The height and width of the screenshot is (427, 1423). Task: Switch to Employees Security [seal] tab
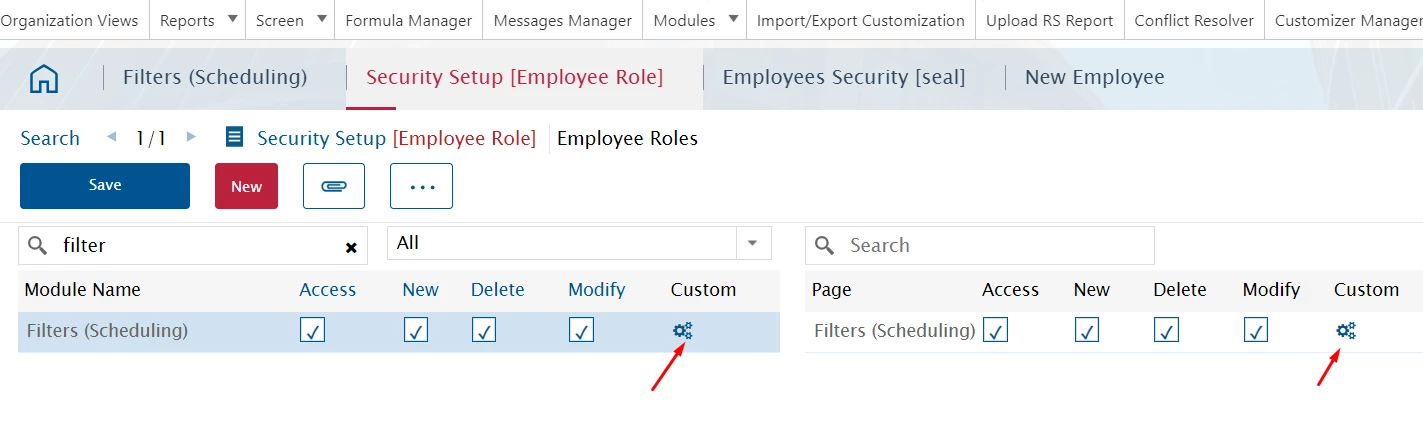pos(844,77)
